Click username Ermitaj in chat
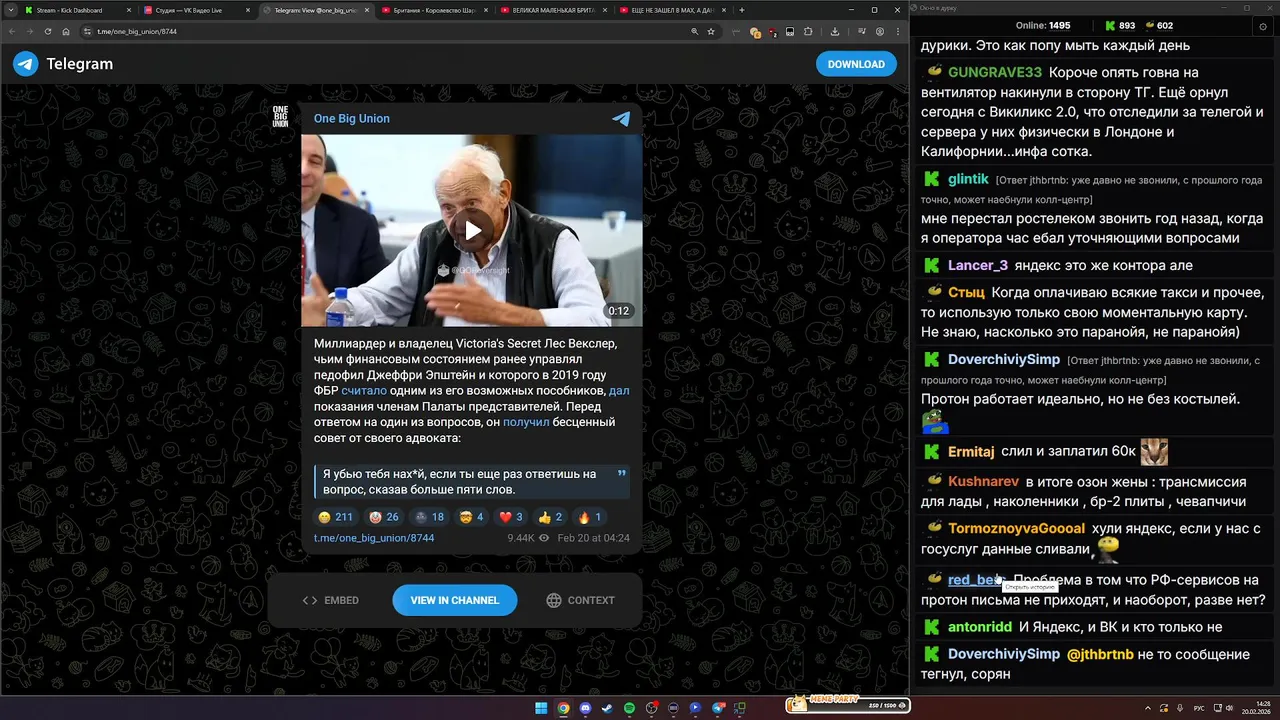The image size is (1280, 720). pyautogui.click(x=971, y=451)
